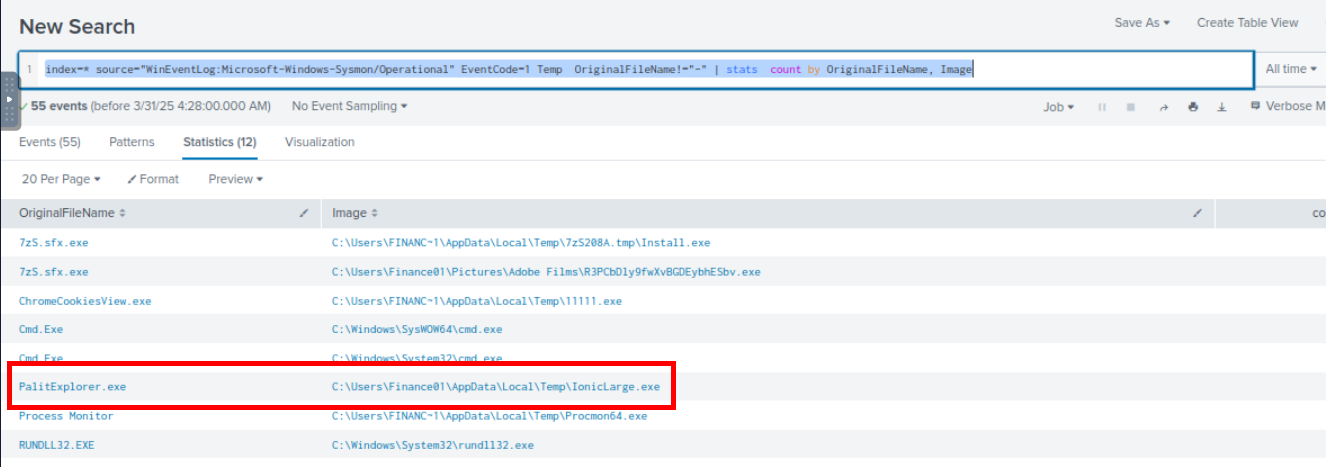Click the pause job icon
Image resolution: width=1326 pixels, height=467 pixels.
point(1101,107)
